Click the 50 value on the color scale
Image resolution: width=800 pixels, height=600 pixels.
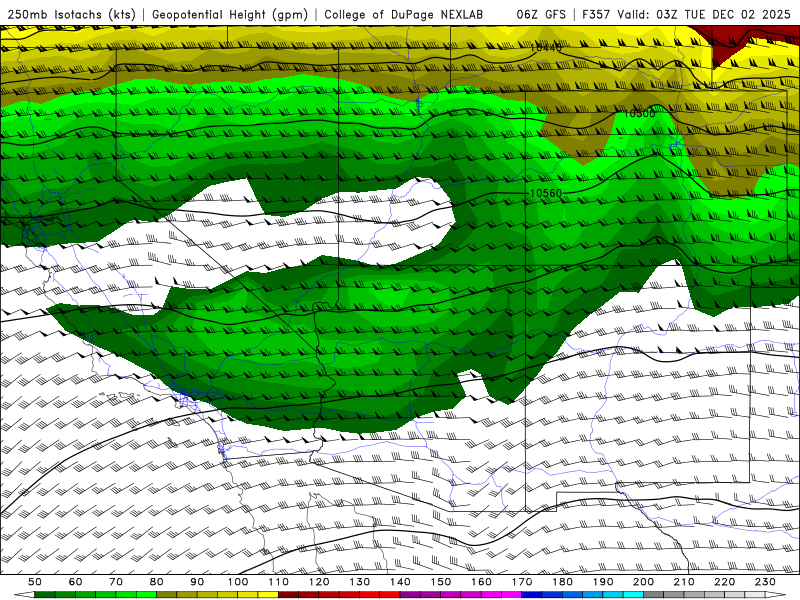[35, 582]
